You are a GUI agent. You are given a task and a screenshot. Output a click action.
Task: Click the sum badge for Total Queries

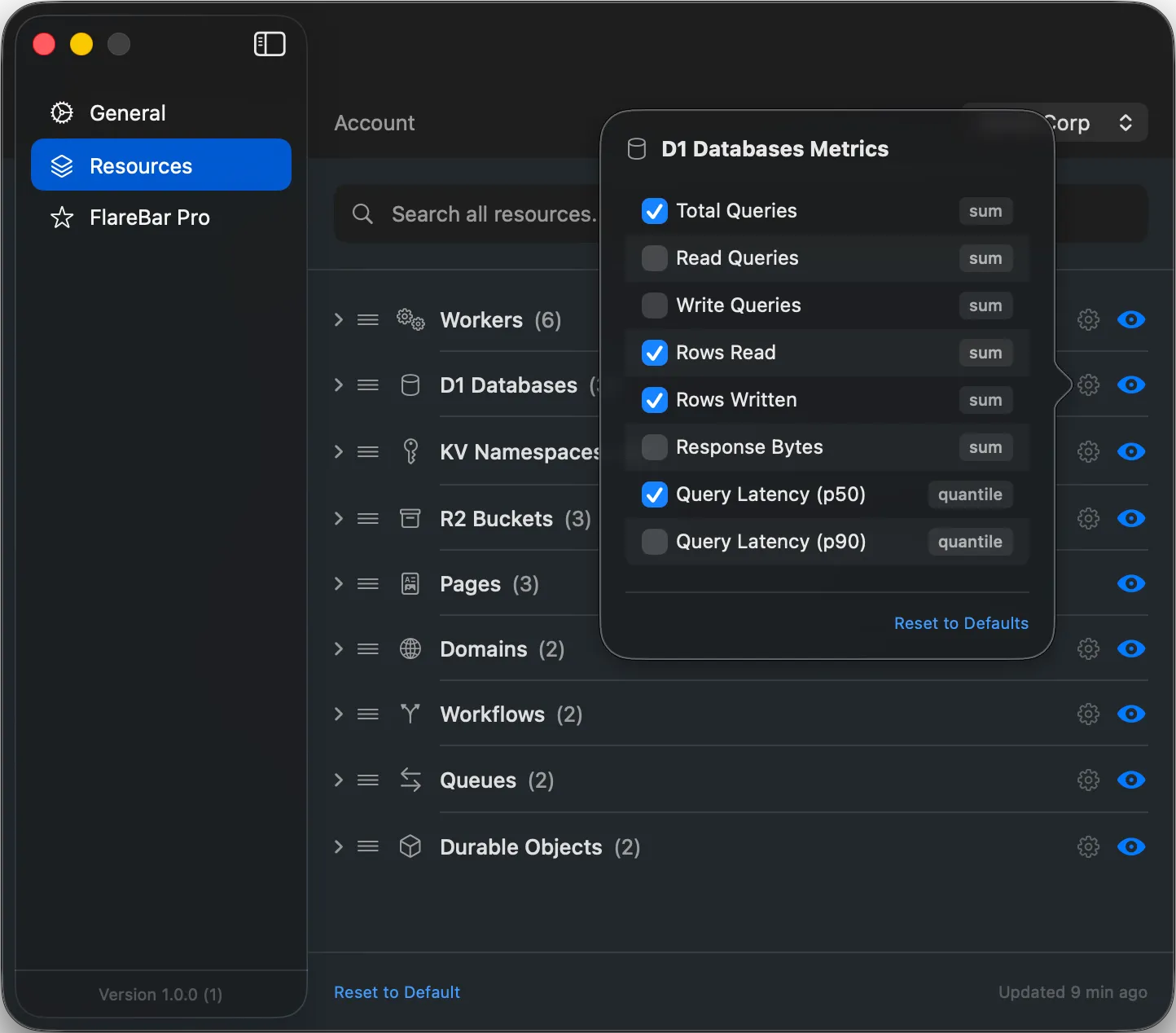click(x=985, y=211)
